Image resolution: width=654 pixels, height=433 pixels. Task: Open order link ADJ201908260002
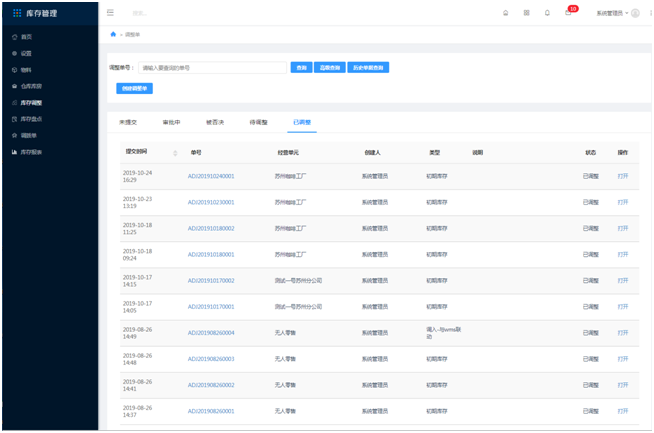click(211, 385)
